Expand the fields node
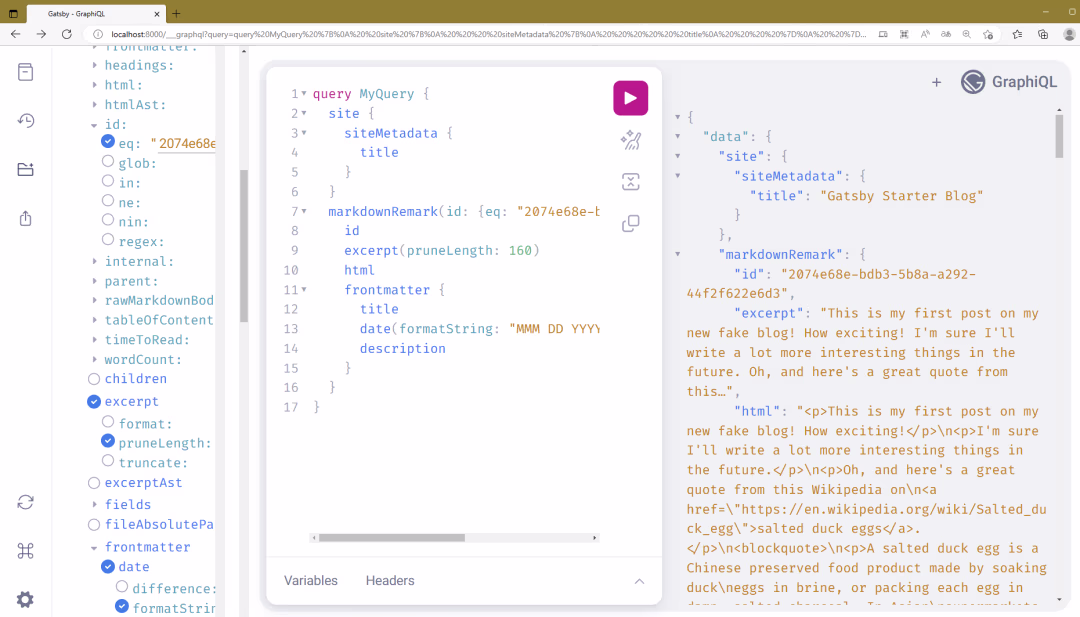 point(95,505)
